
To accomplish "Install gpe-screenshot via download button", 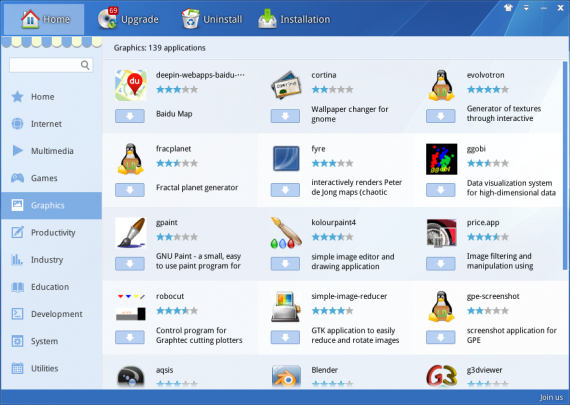I will (441, 337).
